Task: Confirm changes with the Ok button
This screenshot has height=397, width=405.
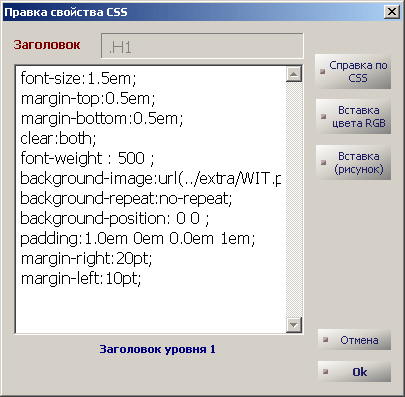Action: (354, 372)
